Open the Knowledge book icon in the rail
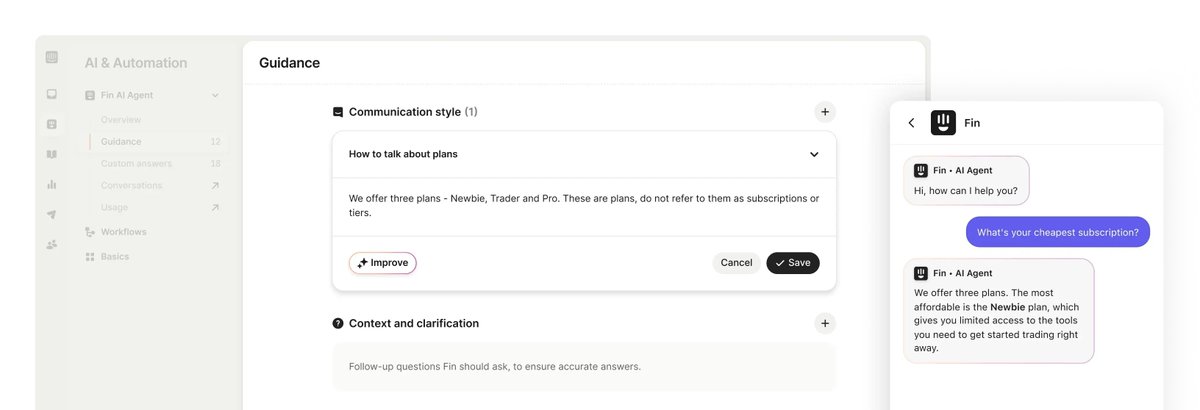This screenshot has height=410, width=1200. 52,154
